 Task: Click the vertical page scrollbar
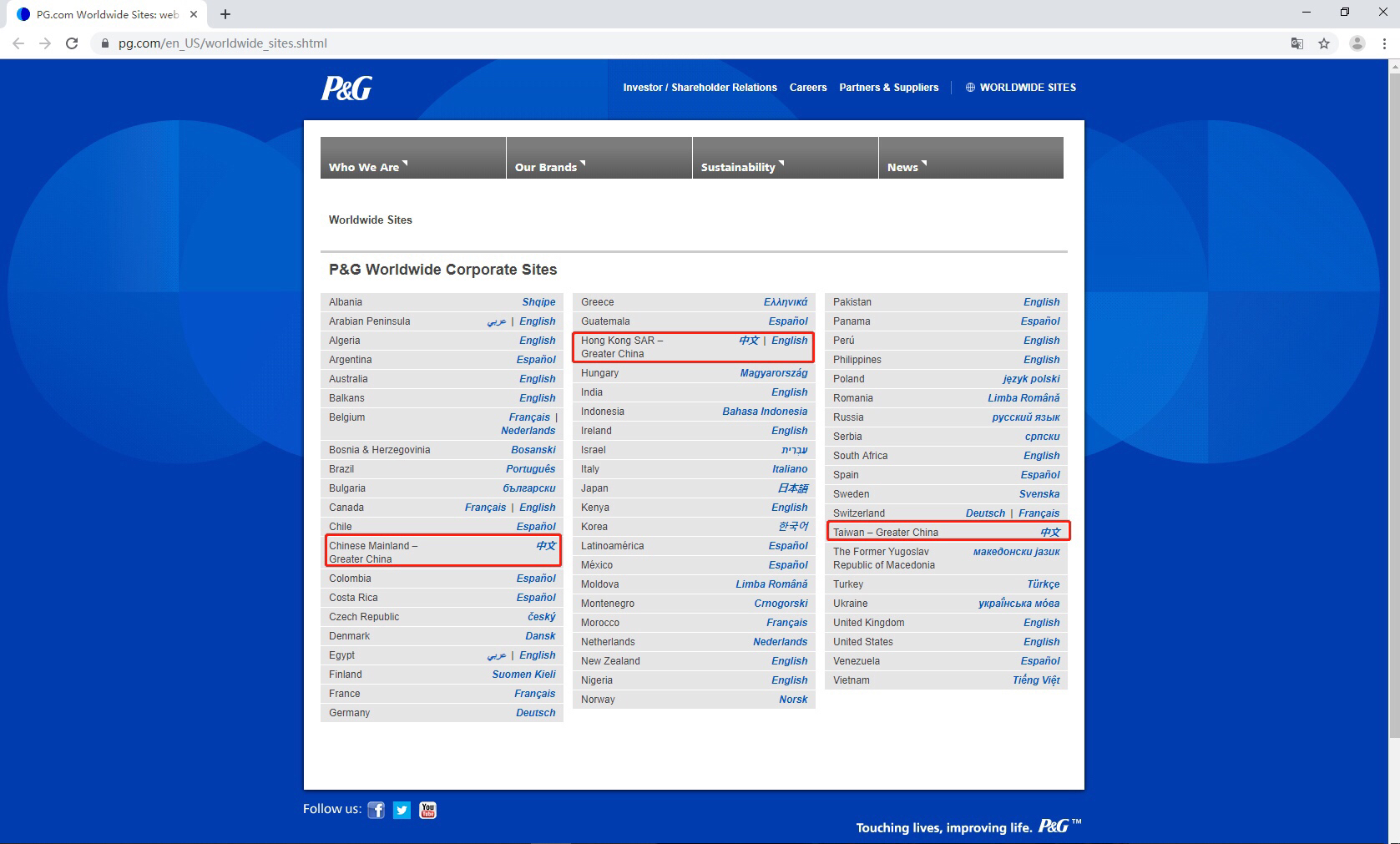[x=1392, y=405]
